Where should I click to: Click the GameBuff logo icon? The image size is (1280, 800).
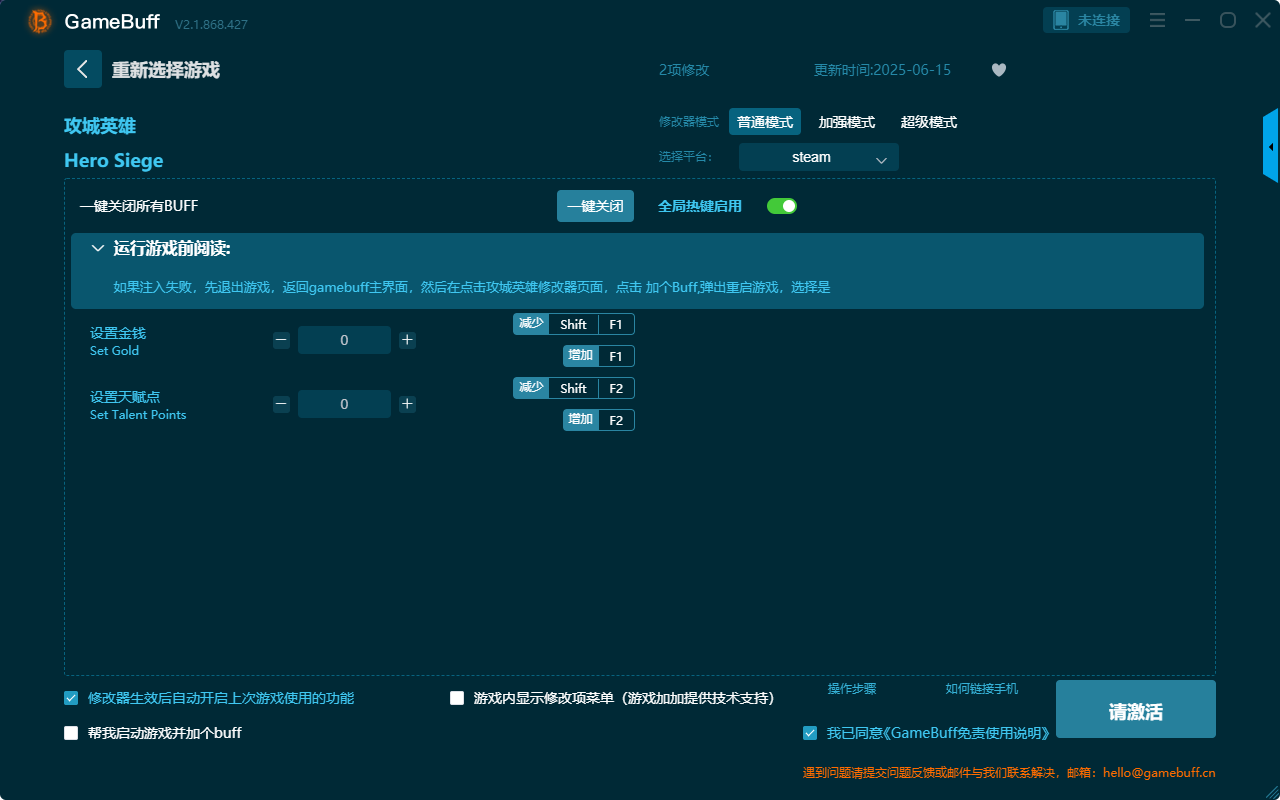(40, 21)
